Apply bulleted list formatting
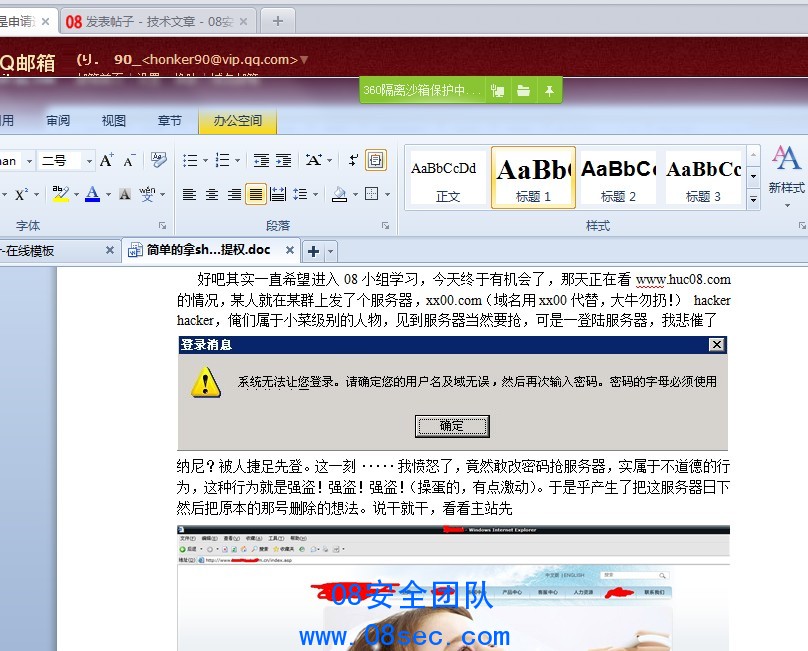808x651 pixels. click(x=190, y=160)
